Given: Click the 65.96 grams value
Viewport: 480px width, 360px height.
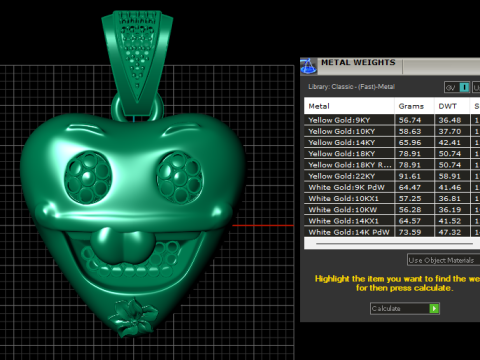Looking at the screenshot, I should point(410,143).
